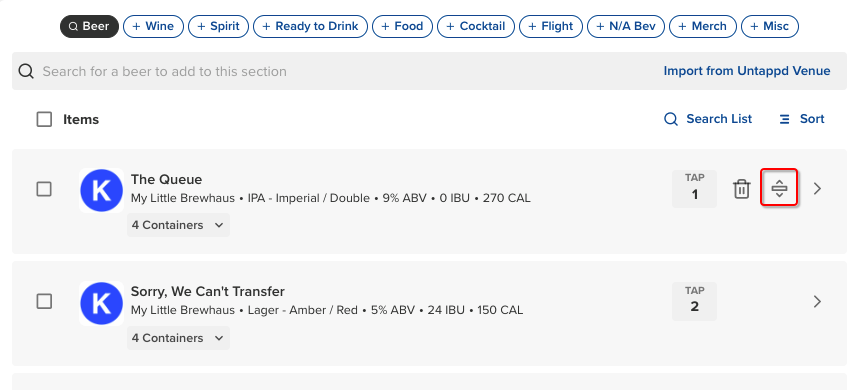Click the TAP 1 number badge
This screenshot has width=850, height=390.
tap(694, 189)
